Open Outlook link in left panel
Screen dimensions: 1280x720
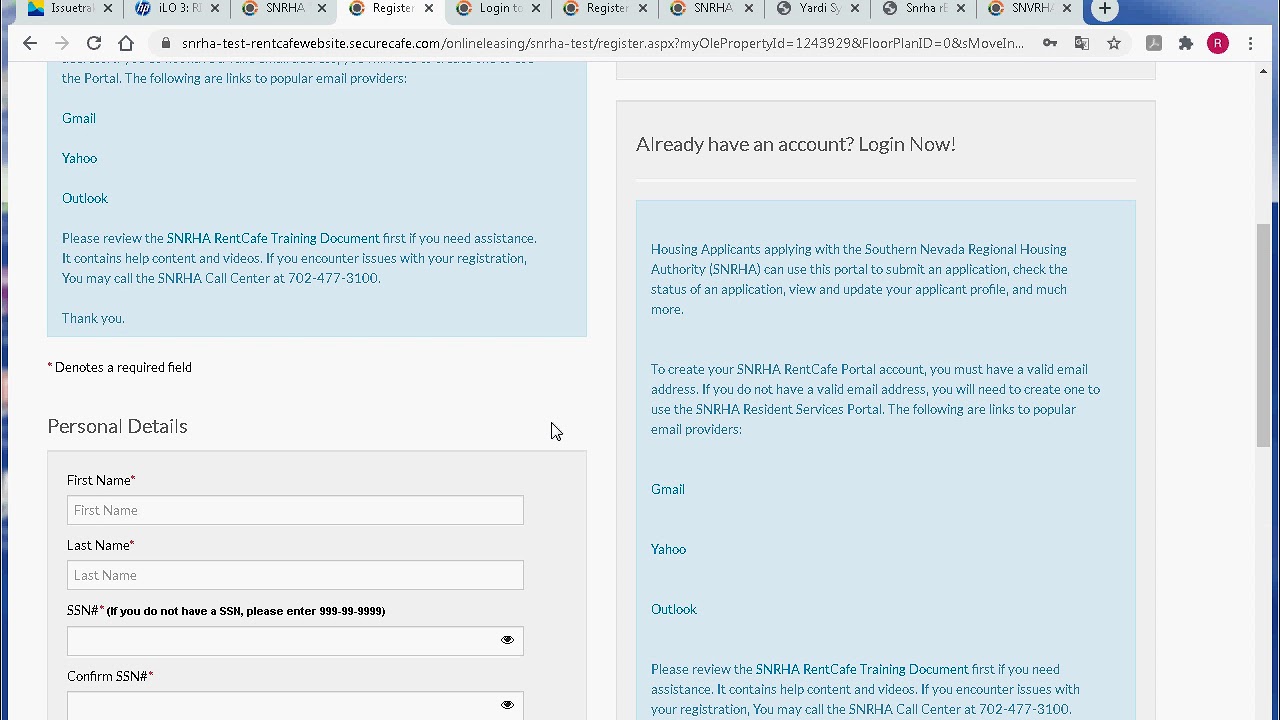[85, 198]
